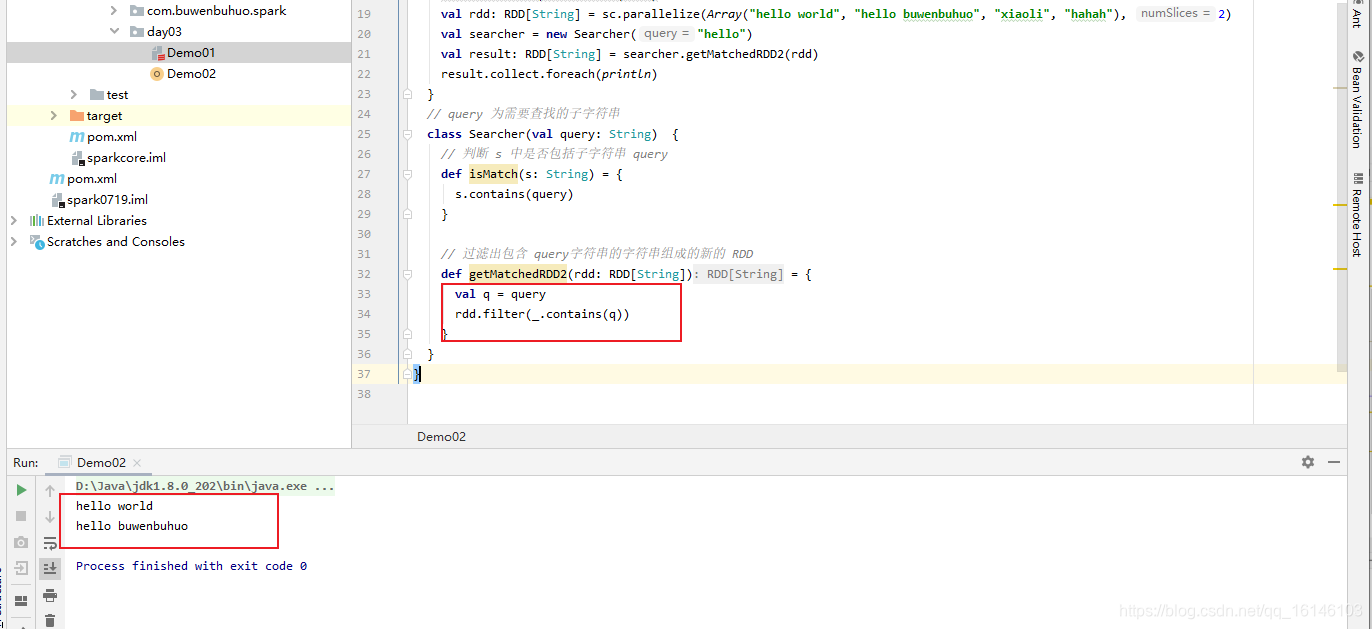This screenshot has width=1372, height=629.
Task: Click the grey Stop process icon
Action: [21, 516]
